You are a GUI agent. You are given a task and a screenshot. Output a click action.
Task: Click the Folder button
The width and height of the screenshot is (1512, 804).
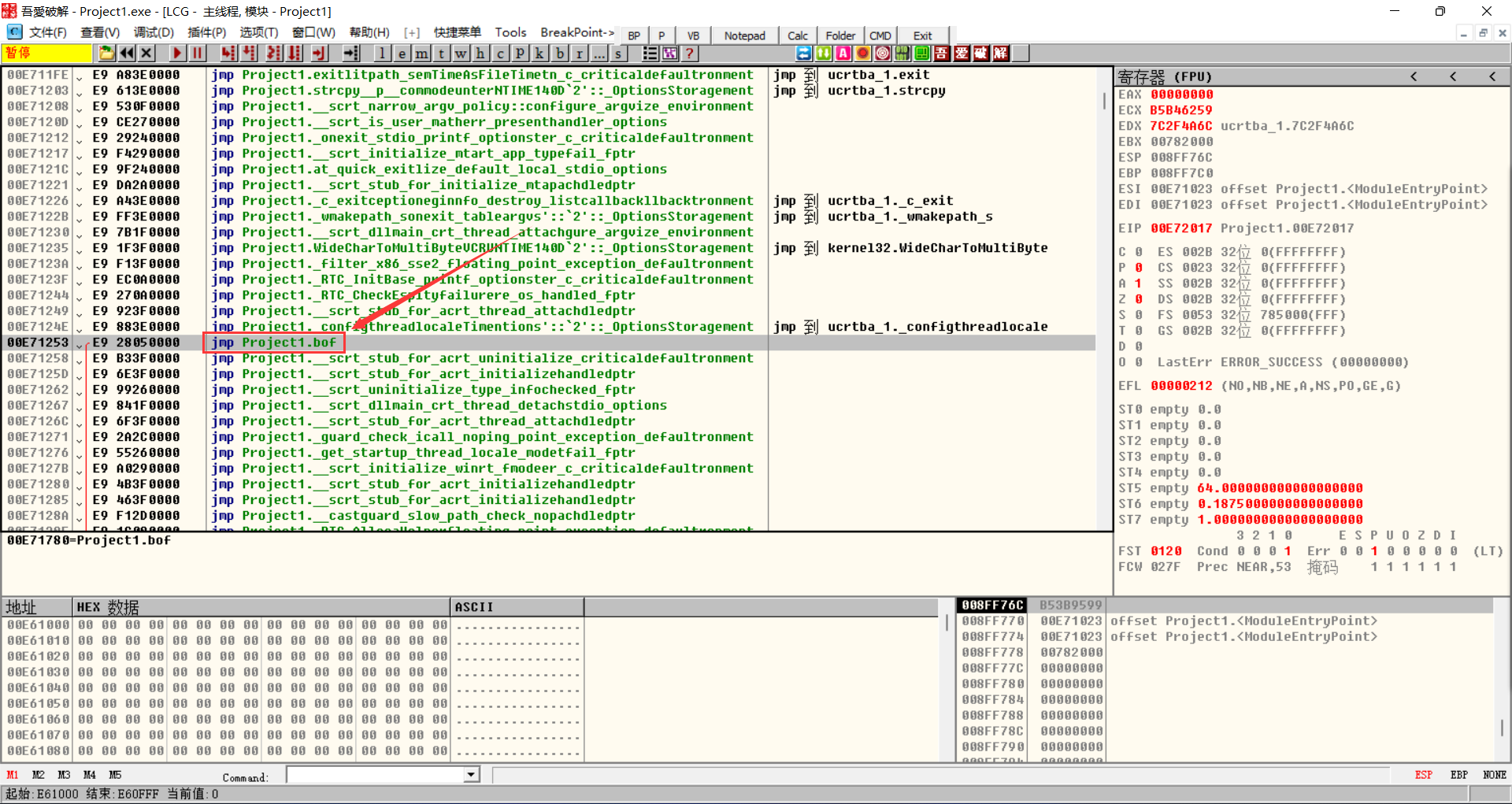[840, 35]
